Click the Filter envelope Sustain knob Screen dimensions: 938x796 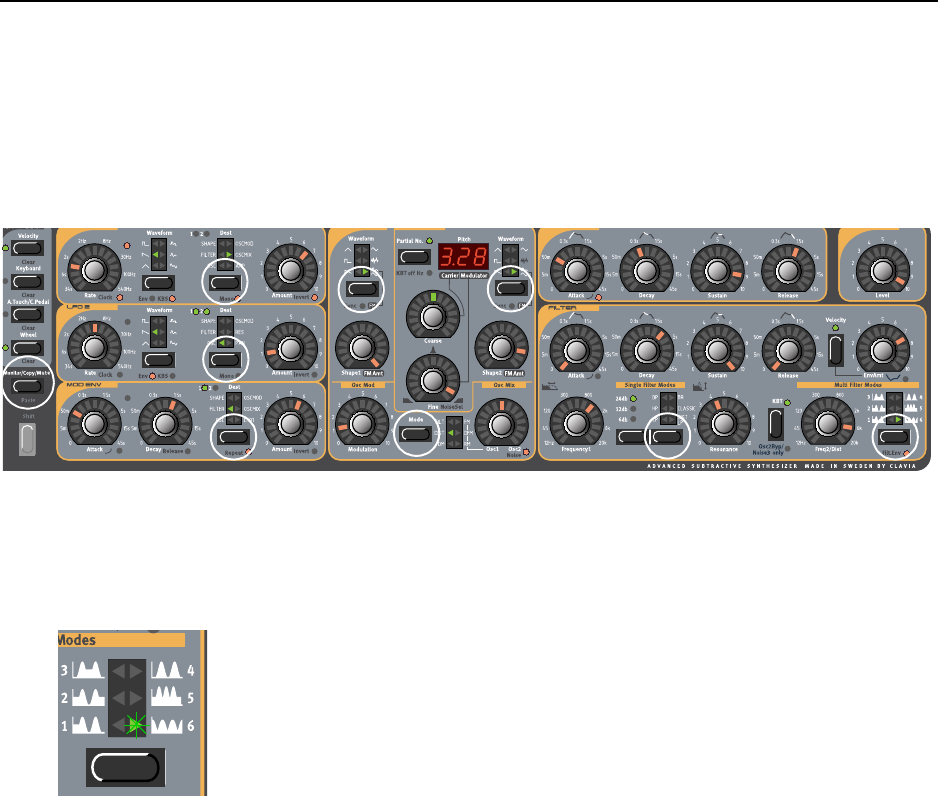click(x=717, y=350)
